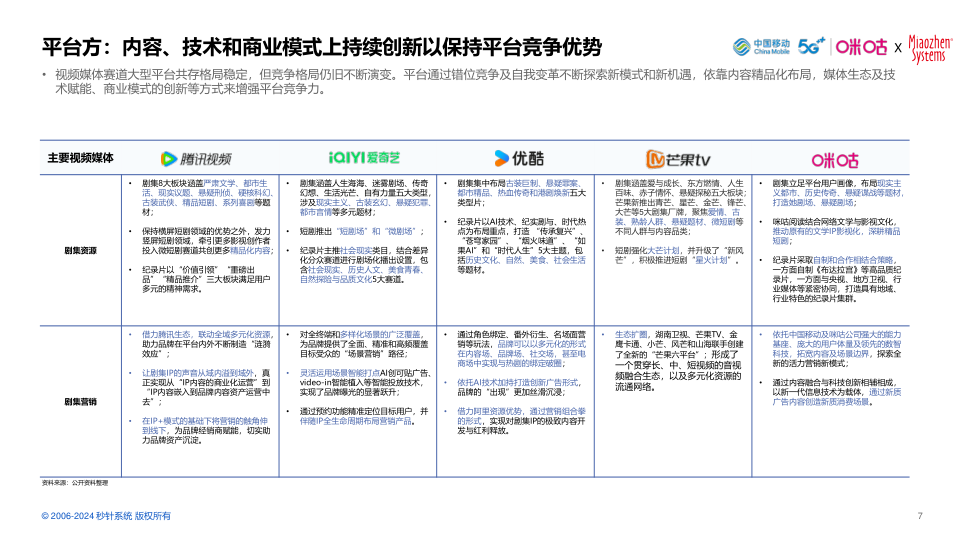960x540 pixels.
Task: Click the bullet "短剧强化大芒计划"
Action: tap(680, 255)
